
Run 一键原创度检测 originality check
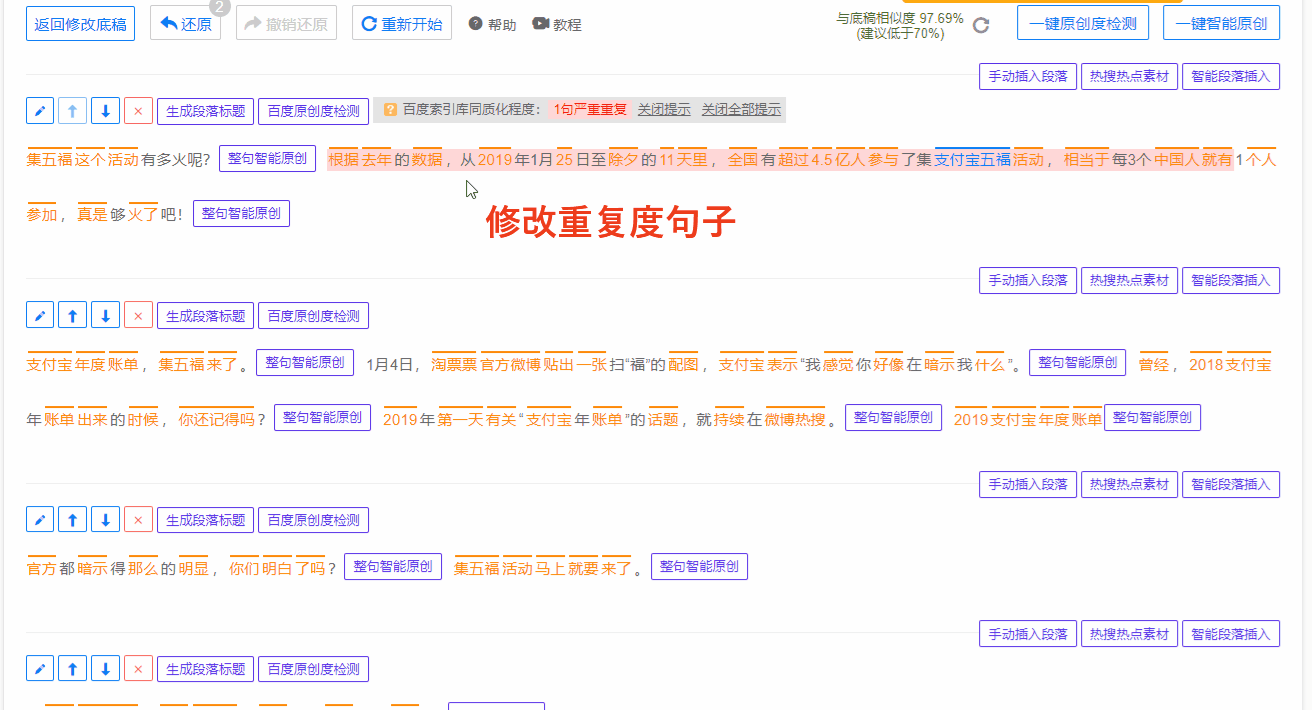(x=1083, y=23)
